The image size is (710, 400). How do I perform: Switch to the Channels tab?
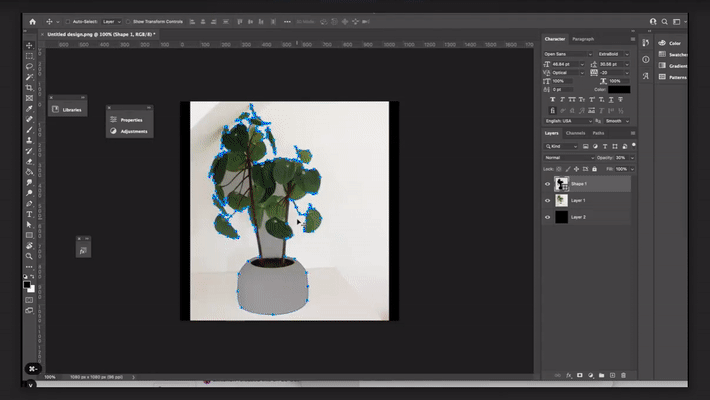click(576, 133)
